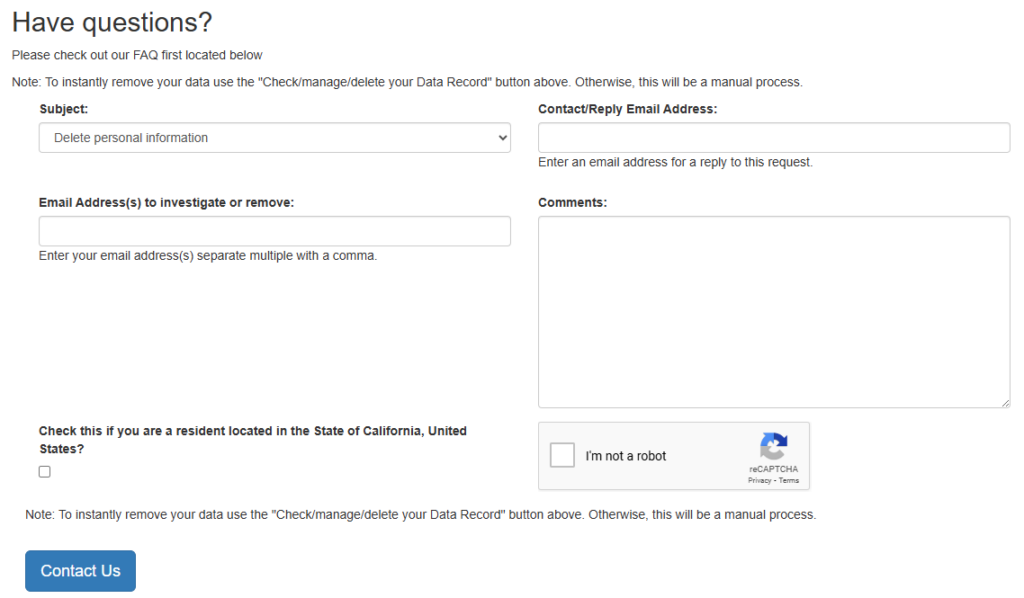Open the reCAPTCHA Terms link
The height and width of the screenshot is (598, 1024).
789,480
